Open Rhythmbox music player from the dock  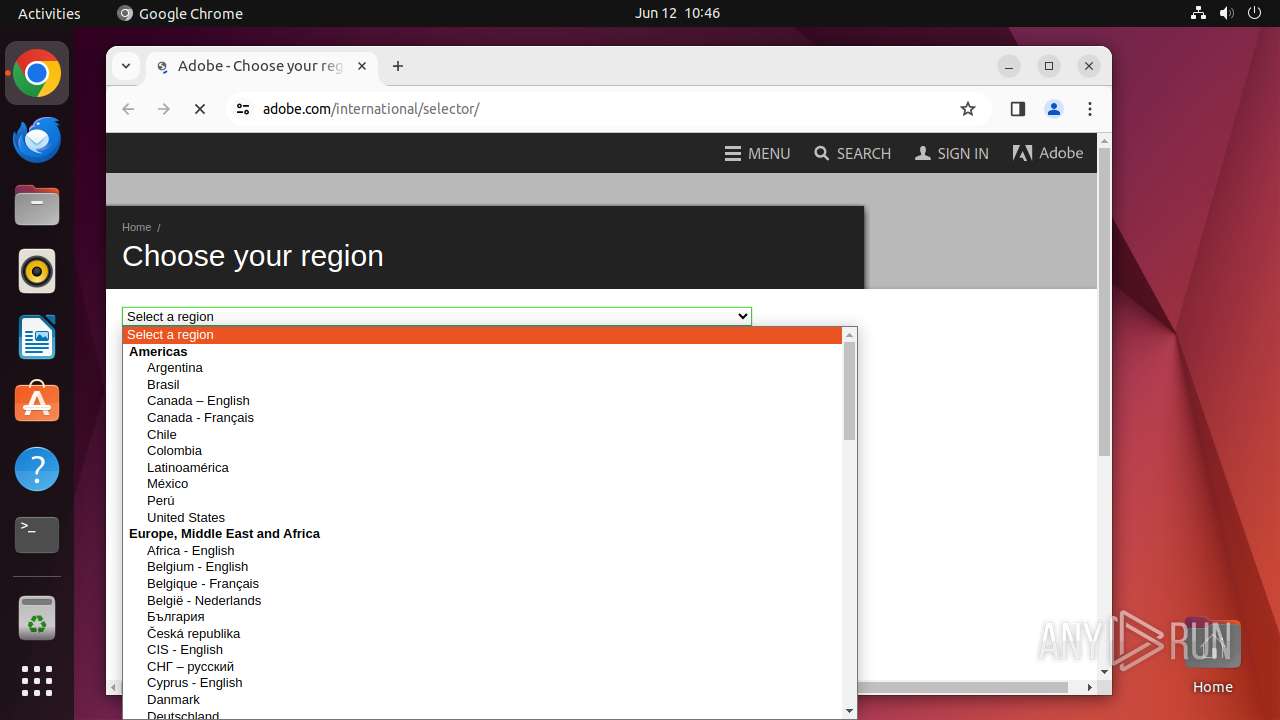tap(37, 271)
